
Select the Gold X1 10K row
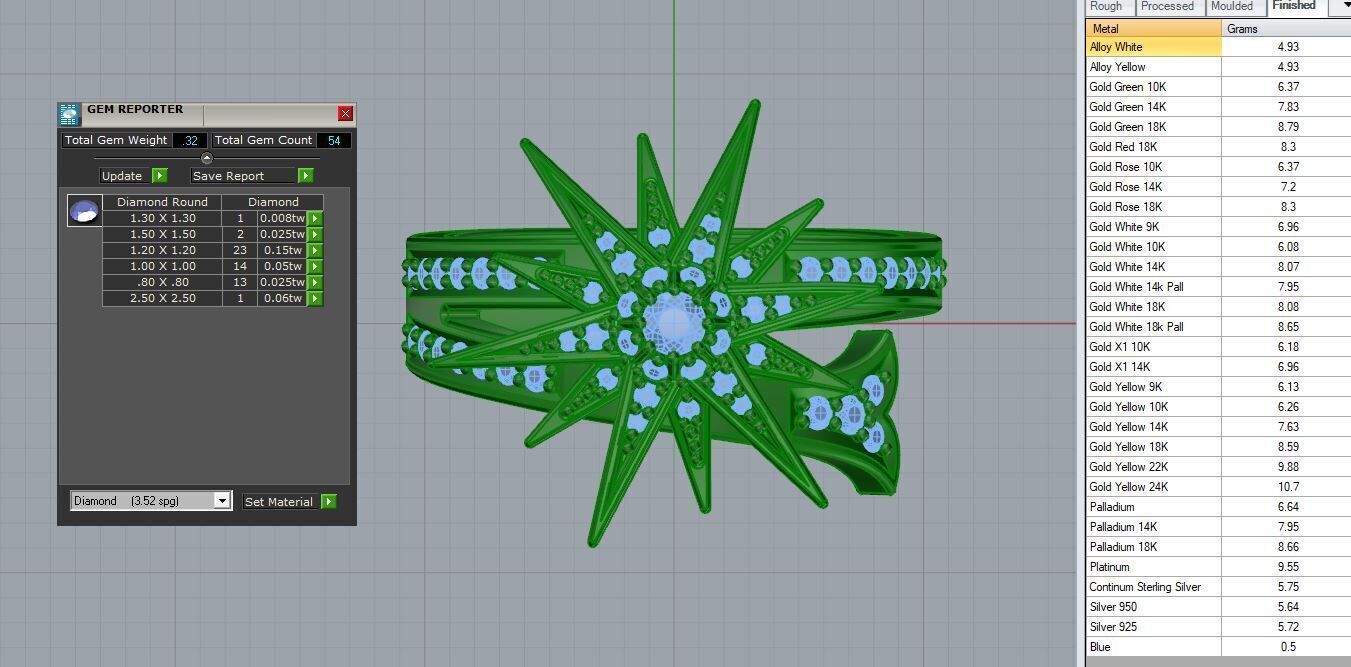pos(1218,347)
